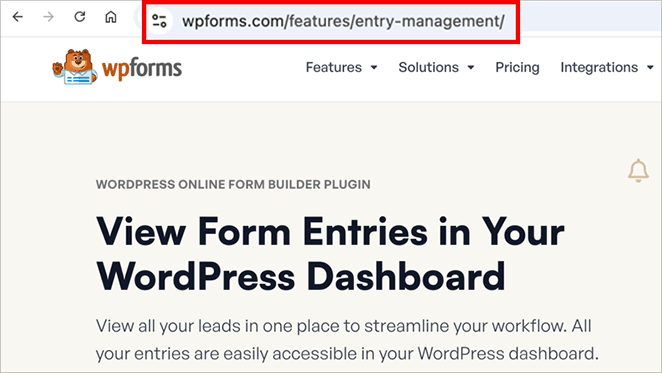This screenshot has width=662, height=373.
Task: Open the browser home page icon
Action: pos(111,17)
